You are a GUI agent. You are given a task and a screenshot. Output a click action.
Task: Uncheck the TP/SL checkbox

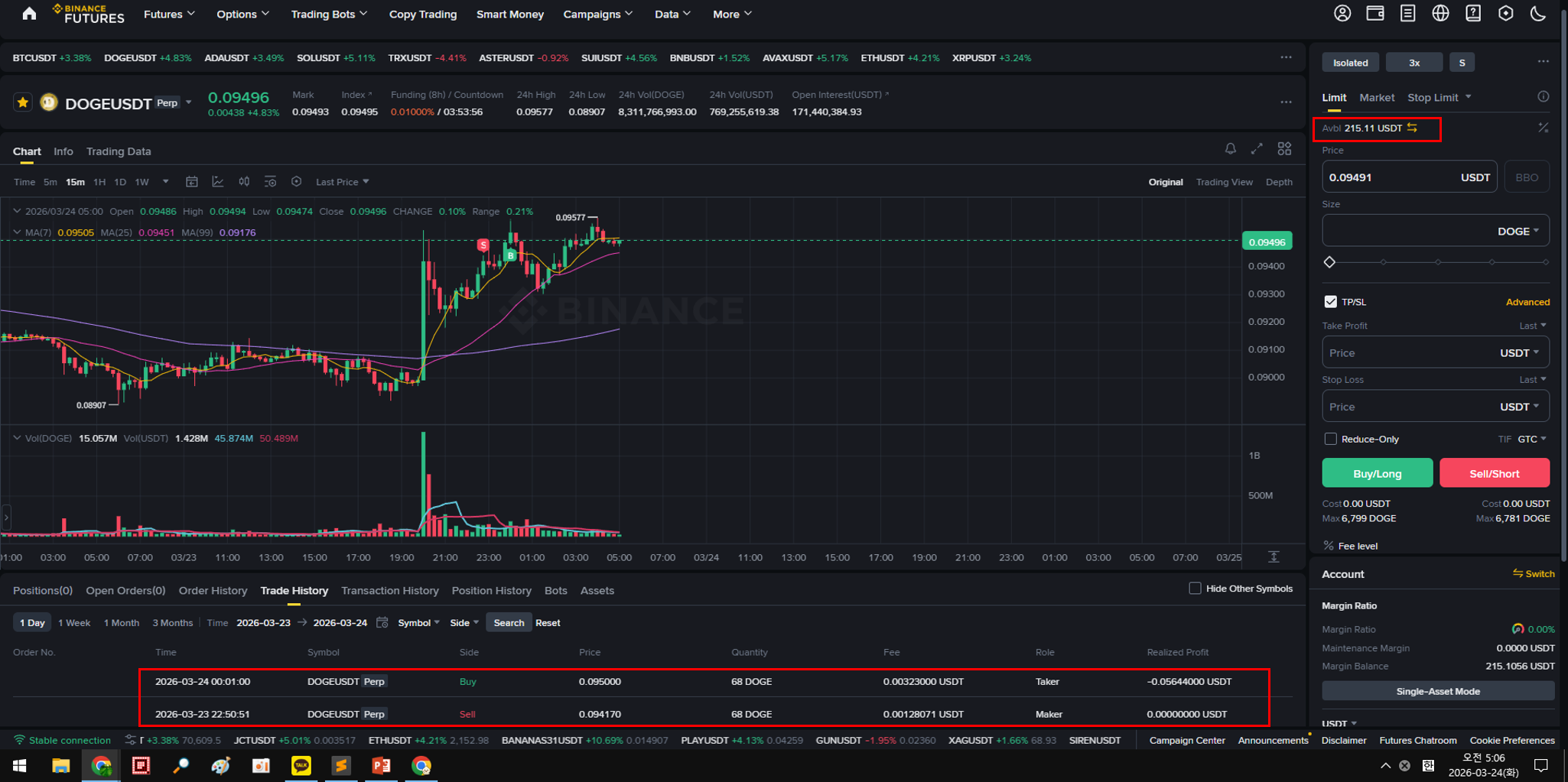point(1330,301)
